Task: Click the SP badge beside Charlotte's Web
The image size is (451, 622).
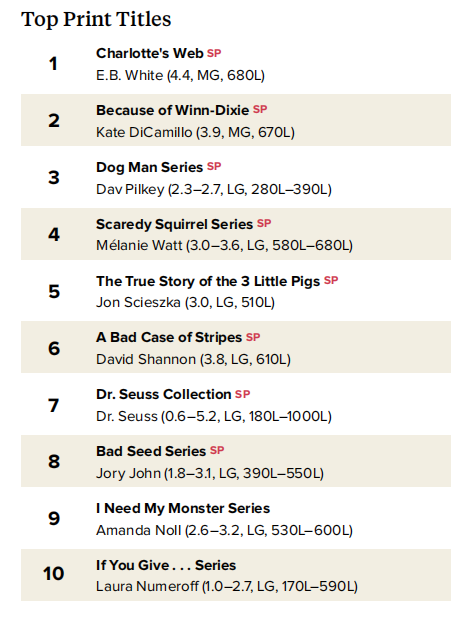Action: point(214,53)
